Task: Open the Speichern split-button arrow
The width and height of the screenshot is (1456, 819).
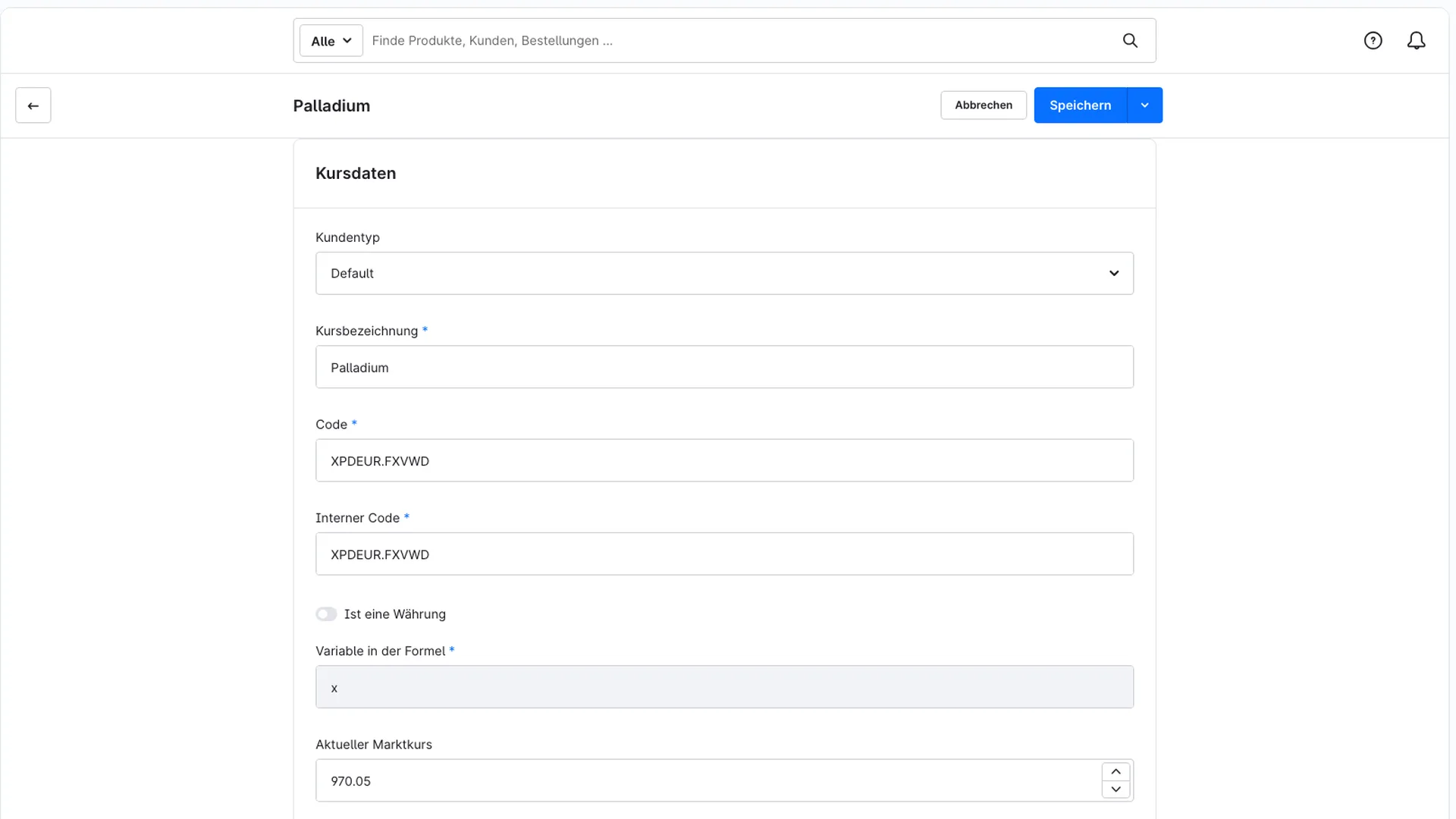Action: click(1145, 105)
